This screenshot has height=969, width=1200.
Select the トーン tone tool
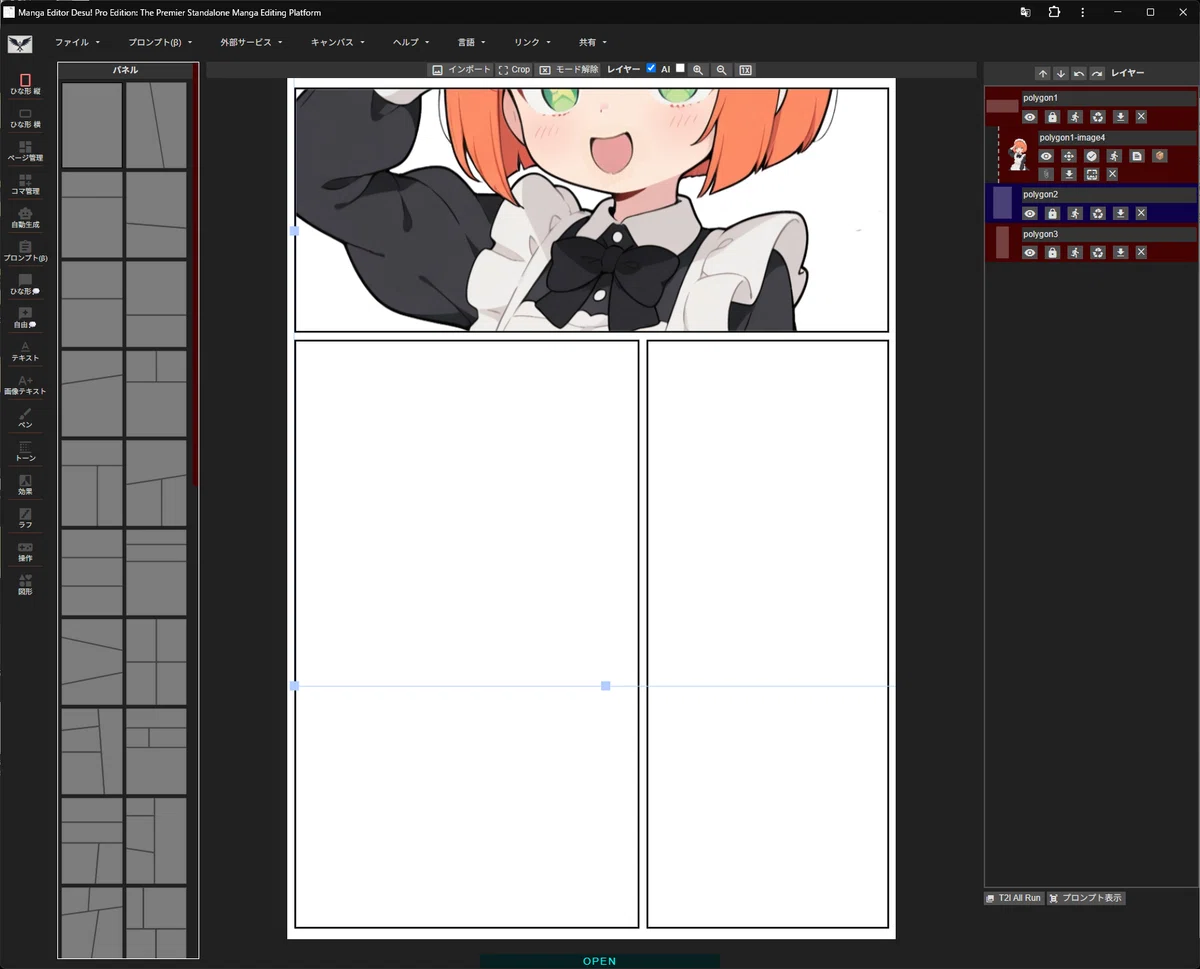[25, 451]
